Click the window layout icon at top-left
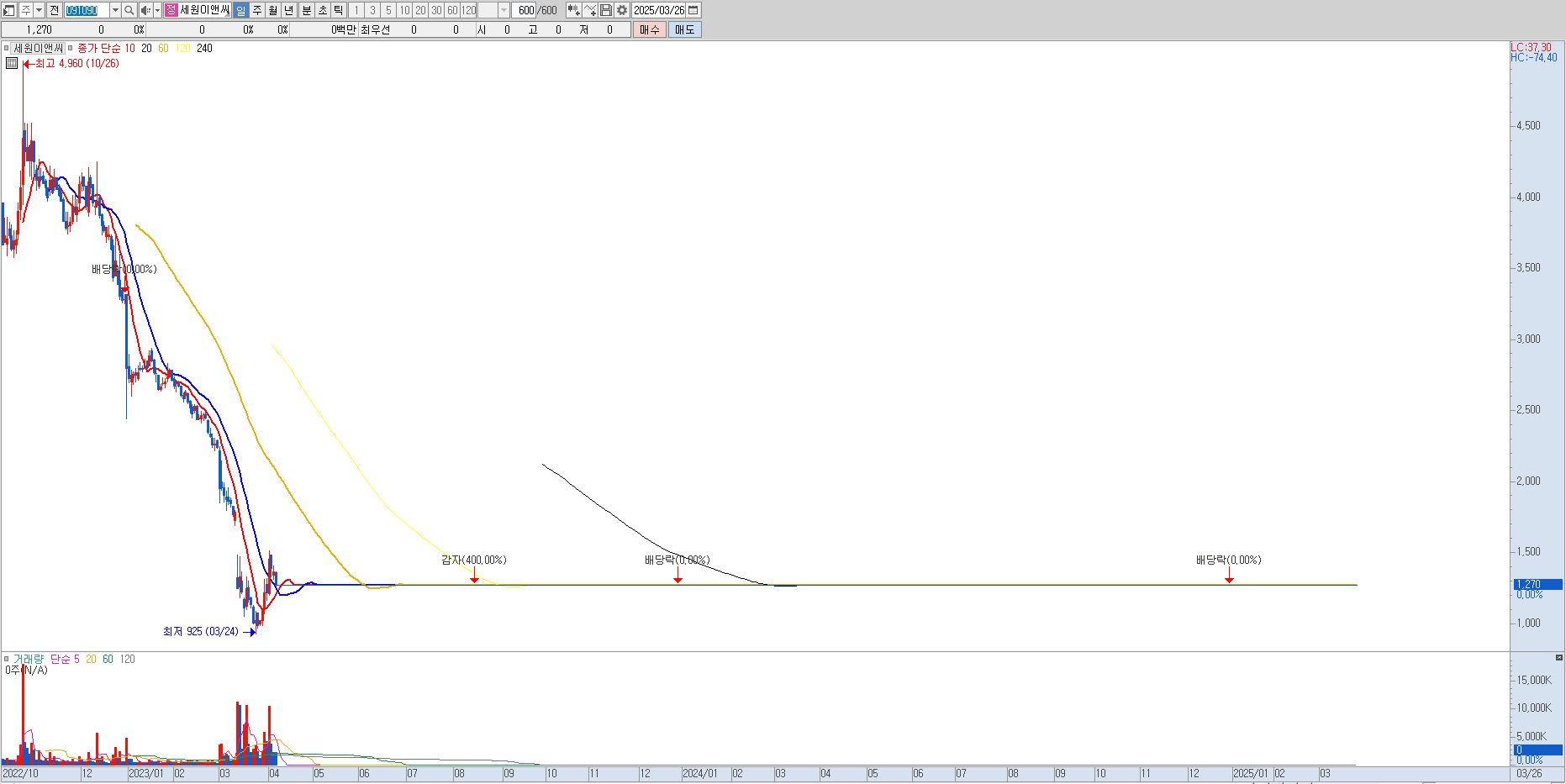 tap(9, 10)
